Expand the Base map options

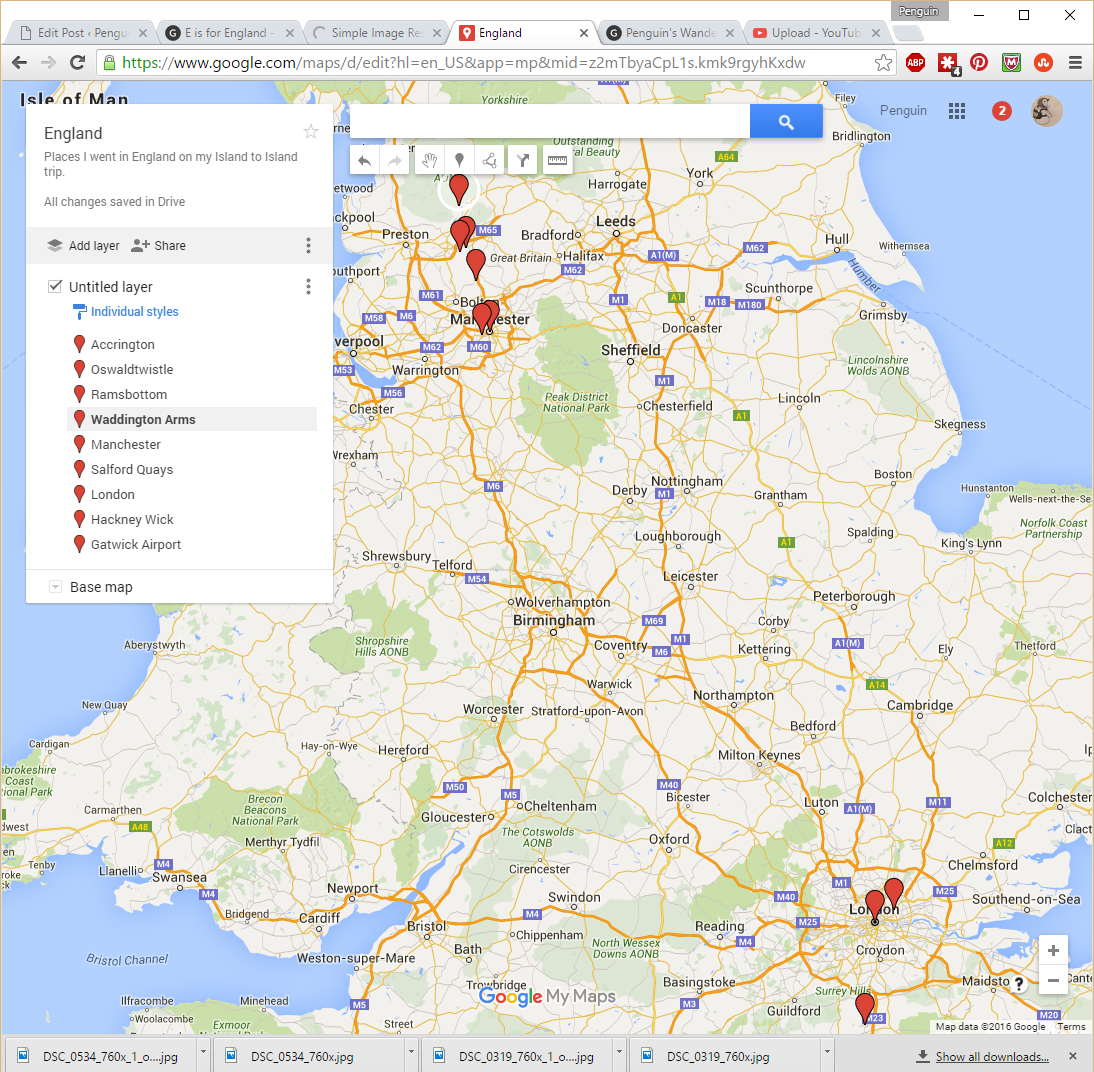point(55,587)
